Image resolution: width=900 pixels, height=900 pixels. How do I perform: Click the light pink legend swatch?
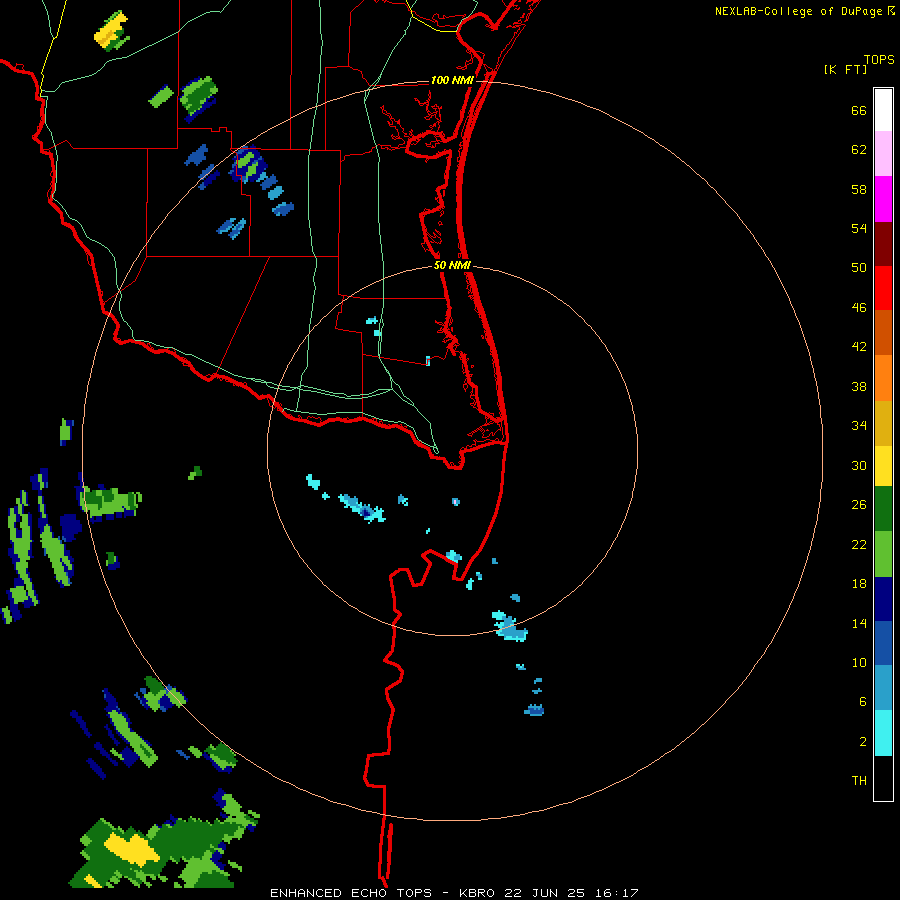[x=883, y=153]
